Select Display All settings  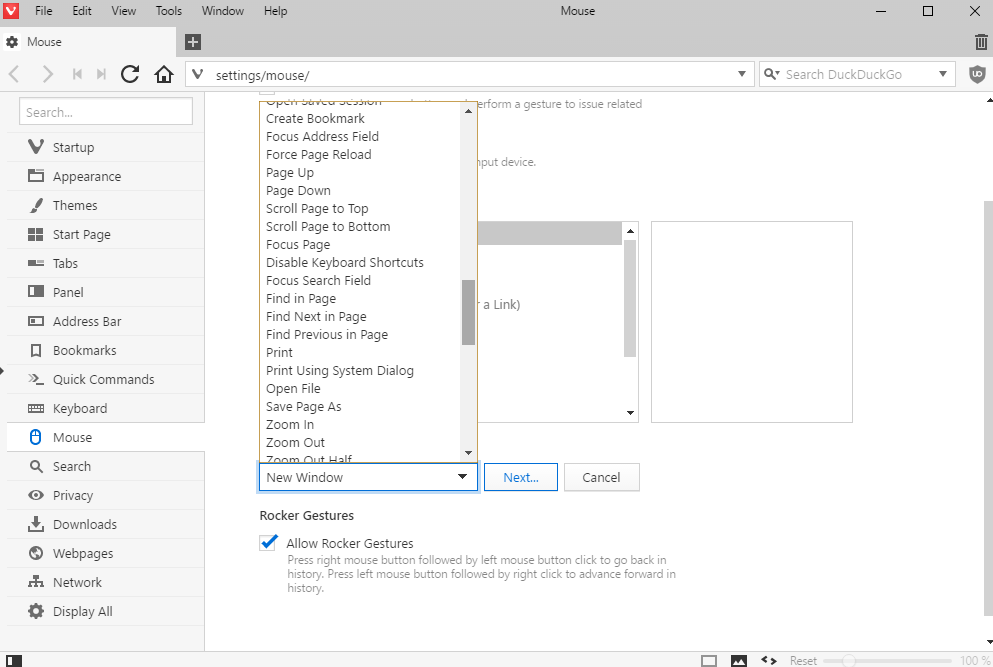click(x=106, y=611)
